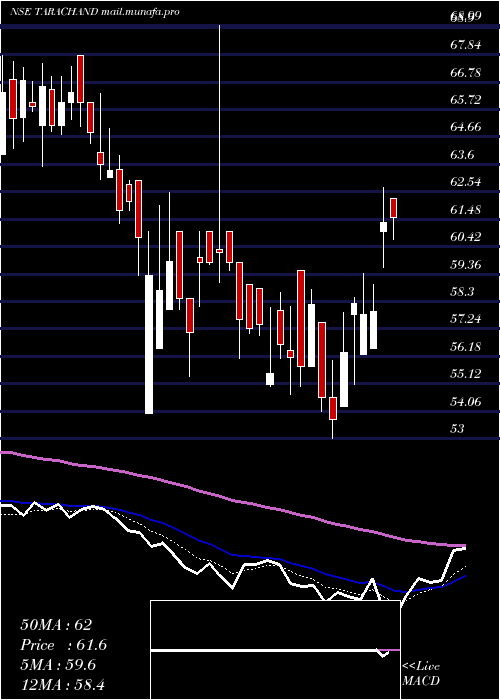Select the 55.12 price axis label
The width and height of the screenshot is (500, 700).
point(466,374)
